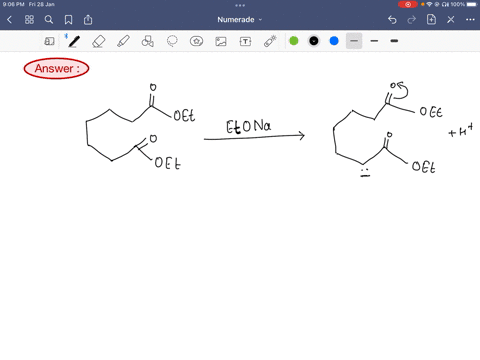Choose the black pen color

point(314,41)
